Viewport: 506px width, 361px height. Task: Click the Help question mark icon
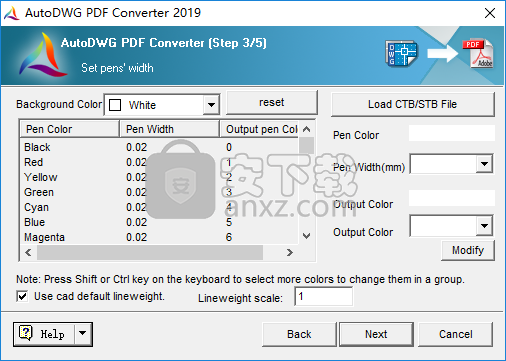point(26,333)
